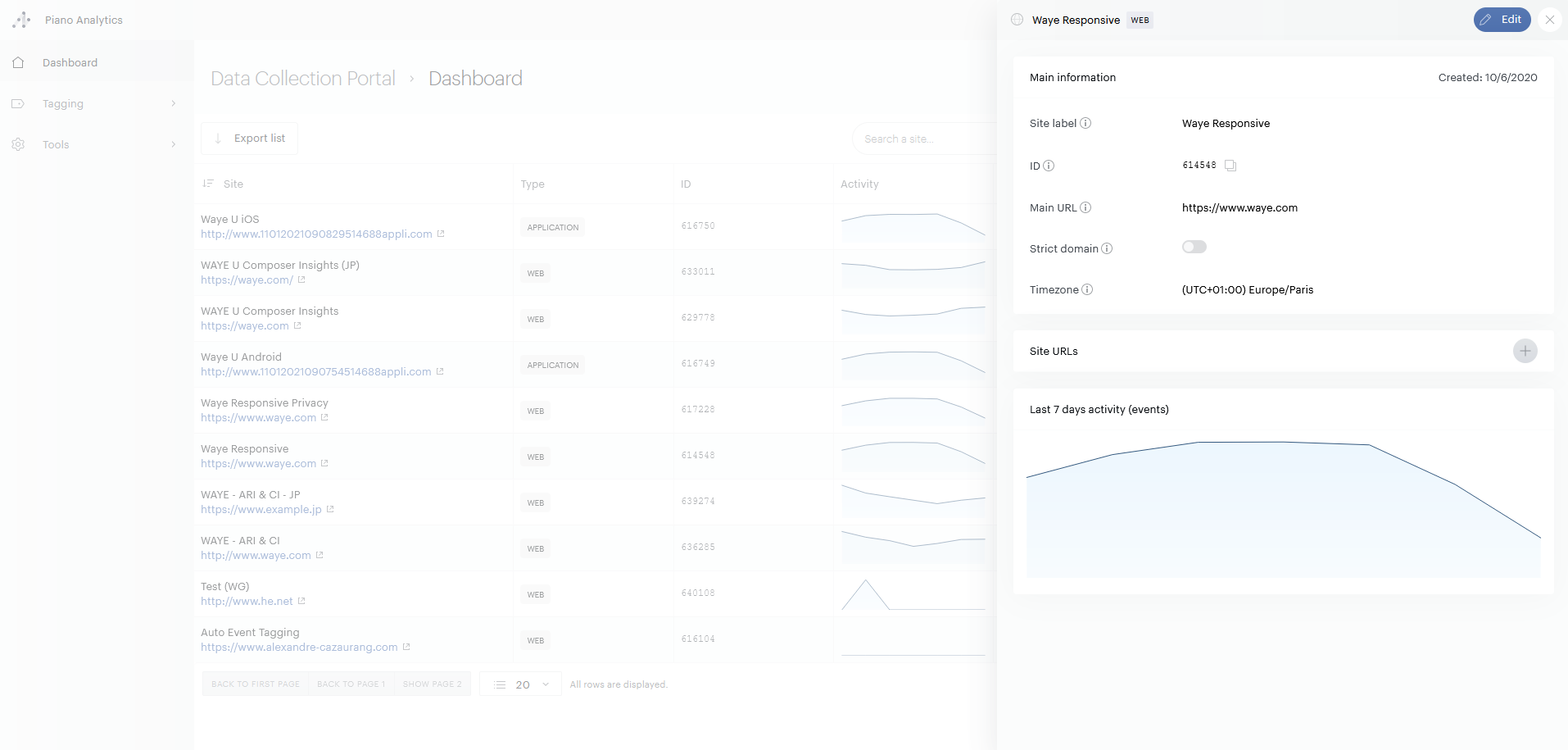Click the info icon next to Site label
Screen dimensions: 1568x750
pos(1085,123)
